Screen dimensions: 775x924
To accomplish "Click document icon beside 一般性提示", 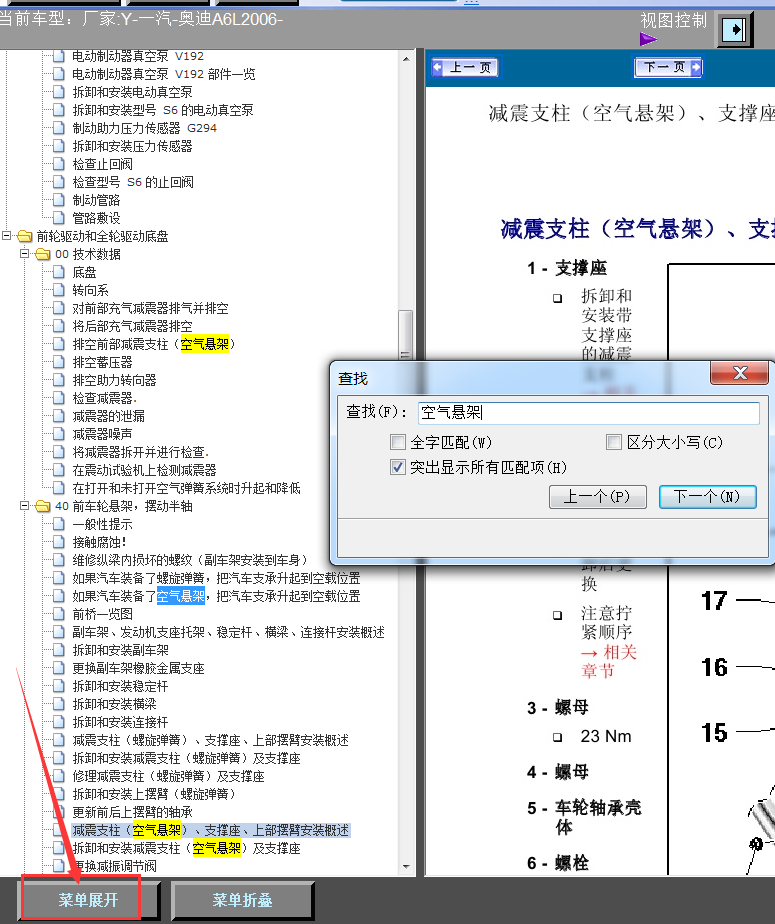I will click(58, 524).
